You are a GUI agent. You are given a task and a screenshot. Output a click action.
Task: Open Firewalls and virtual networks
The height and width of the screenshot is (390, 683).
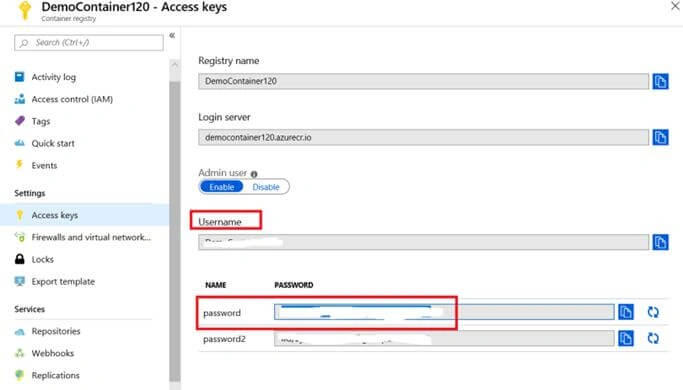click(91, 237)
